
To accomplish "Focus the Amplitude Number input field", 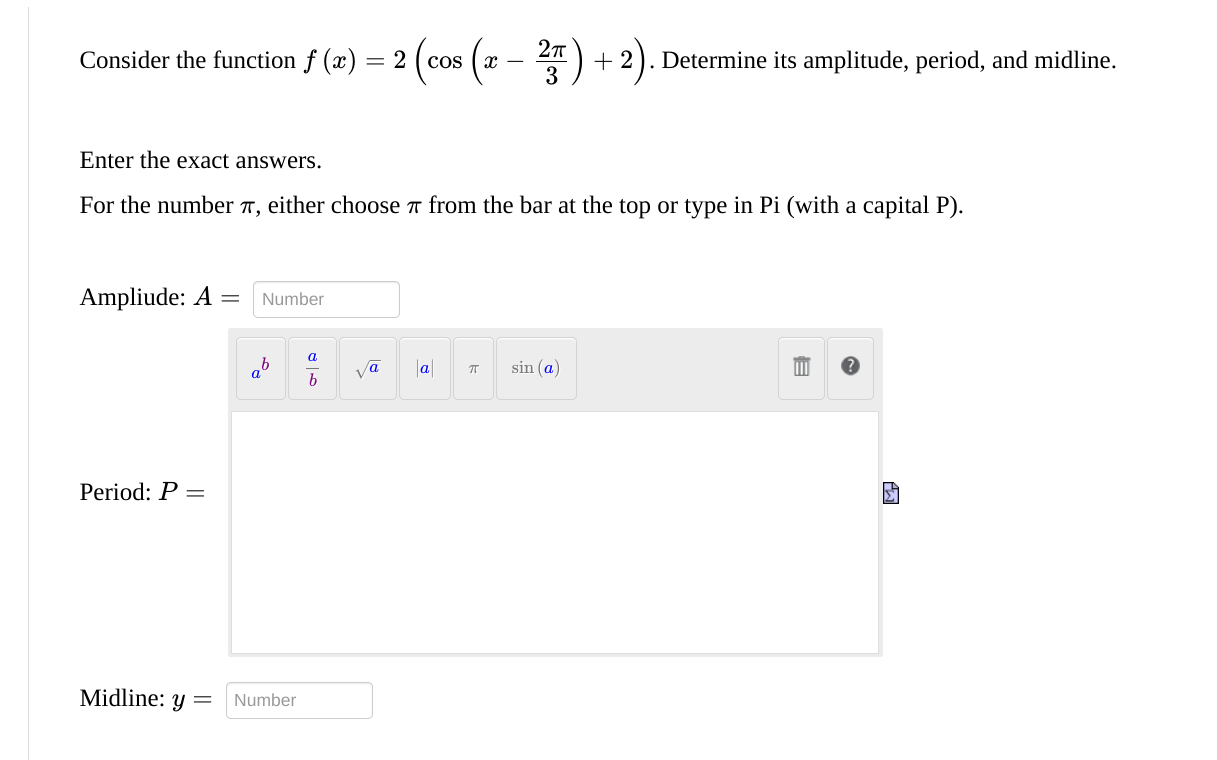I will [326, 299].
